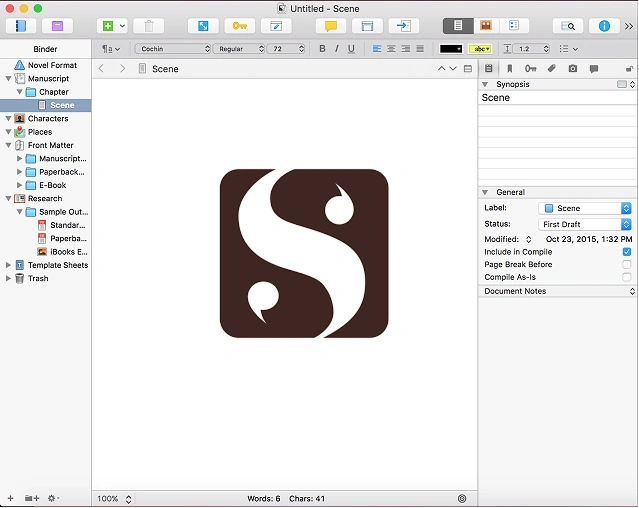This screenshot has height=508, width=639.
Task: Toggle inspector lock icon
Action: point(629,69)
